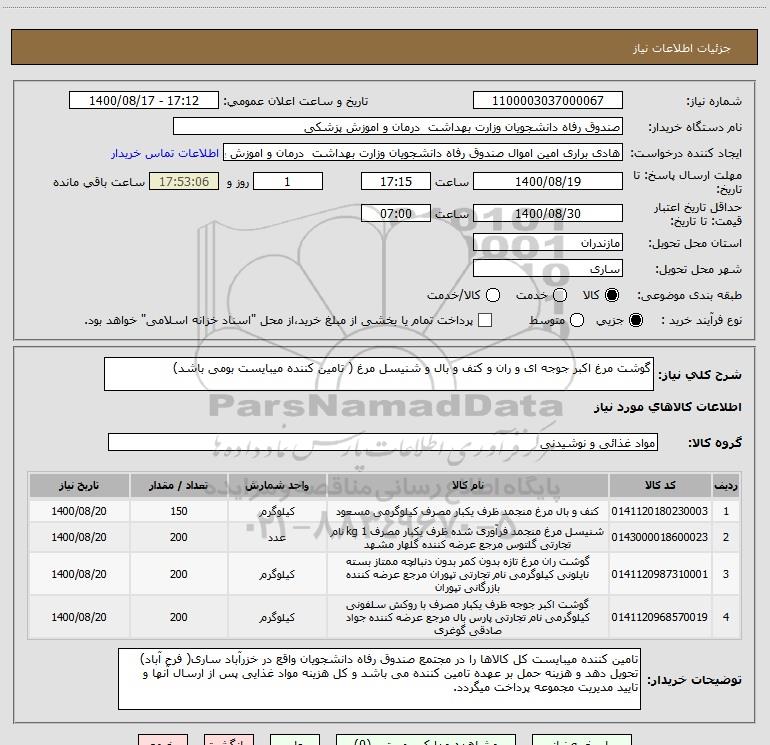The width and height of the screenshot is (770, 745).
Task: Click the delivery province field مازندران
Action: 548,243
